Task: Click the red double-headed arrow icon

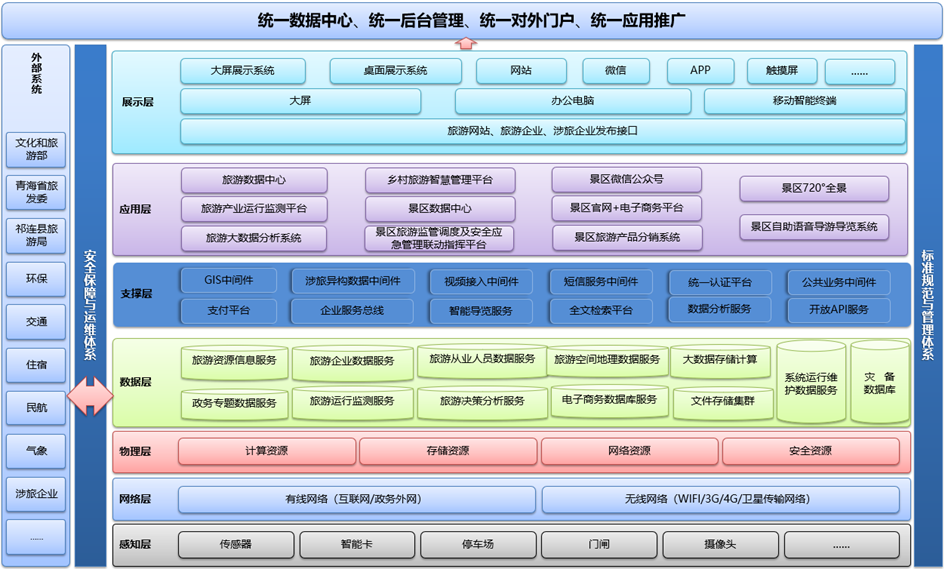Action: 90,396
